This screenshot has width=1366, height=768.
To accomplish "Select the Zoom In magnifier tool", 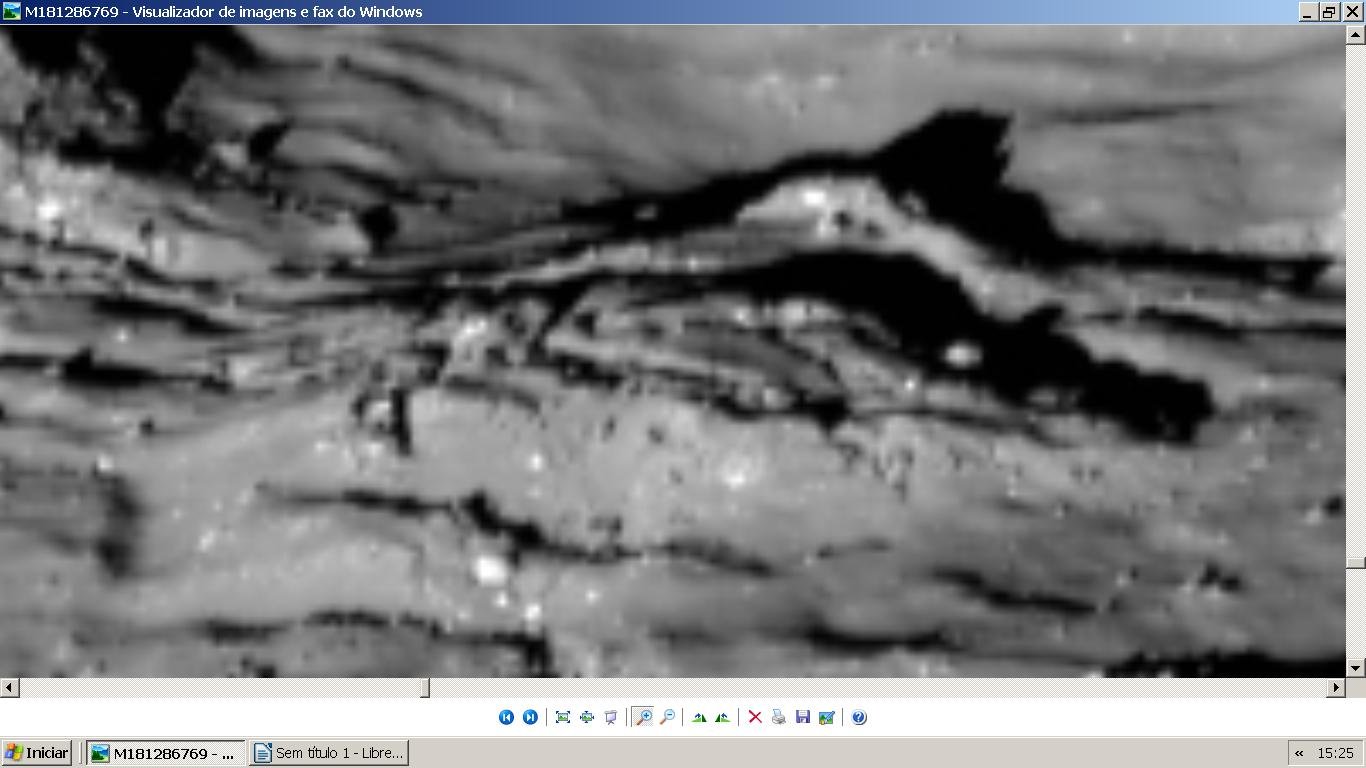I will pos(643,717).
